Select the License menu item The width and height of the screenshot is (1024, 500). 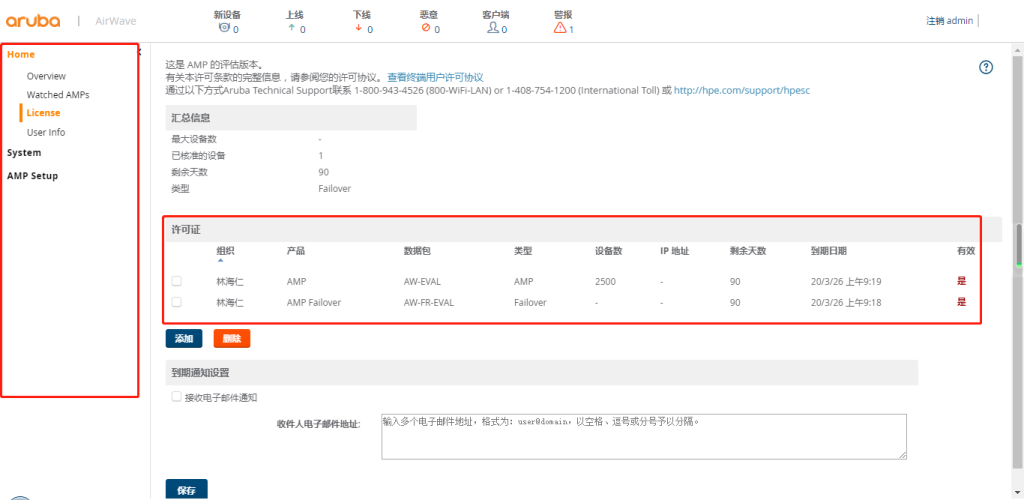point(43,113)
